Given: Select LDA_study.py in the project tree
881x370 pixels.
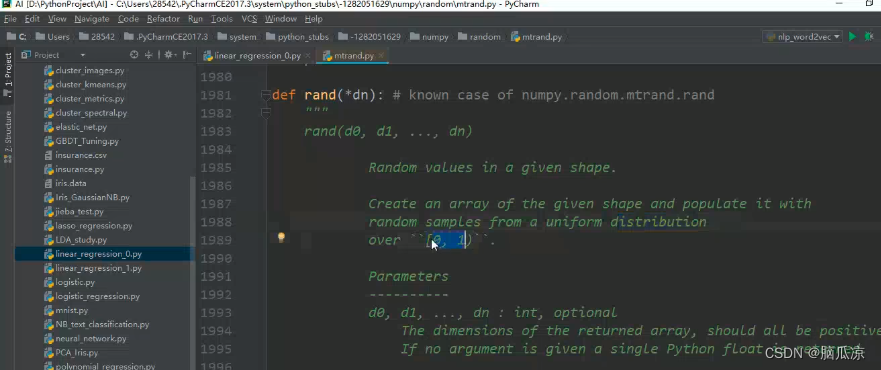Looking at the screenshot, I should click(75, 240).
